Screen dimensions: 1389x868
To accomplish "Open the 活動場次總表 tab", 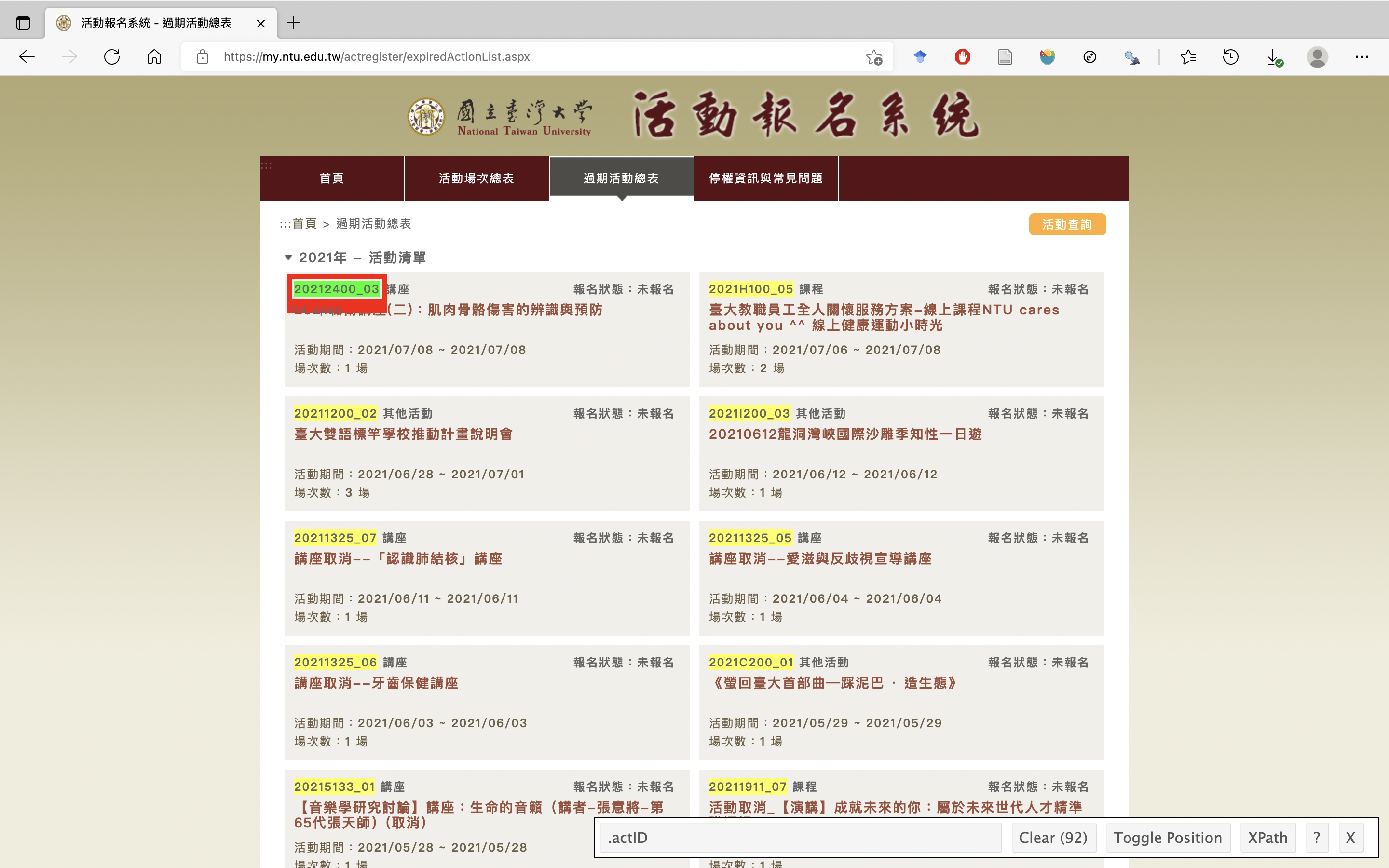I will (x=477, y=178).
